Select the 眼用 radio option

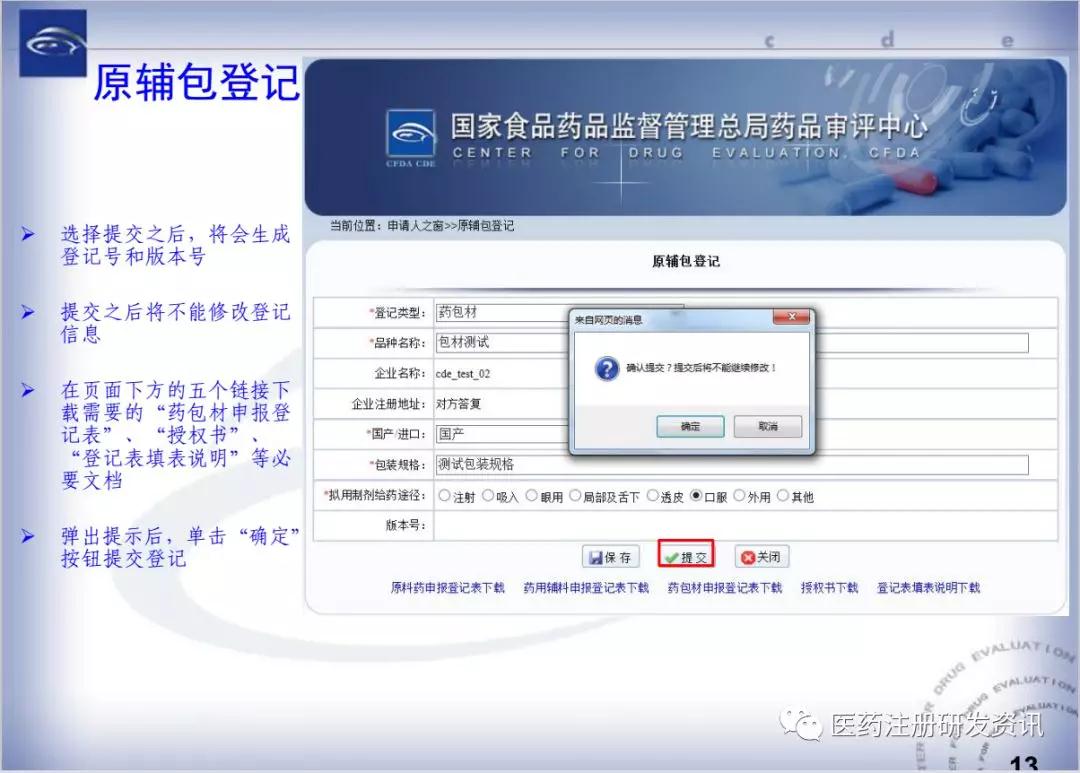532,496
